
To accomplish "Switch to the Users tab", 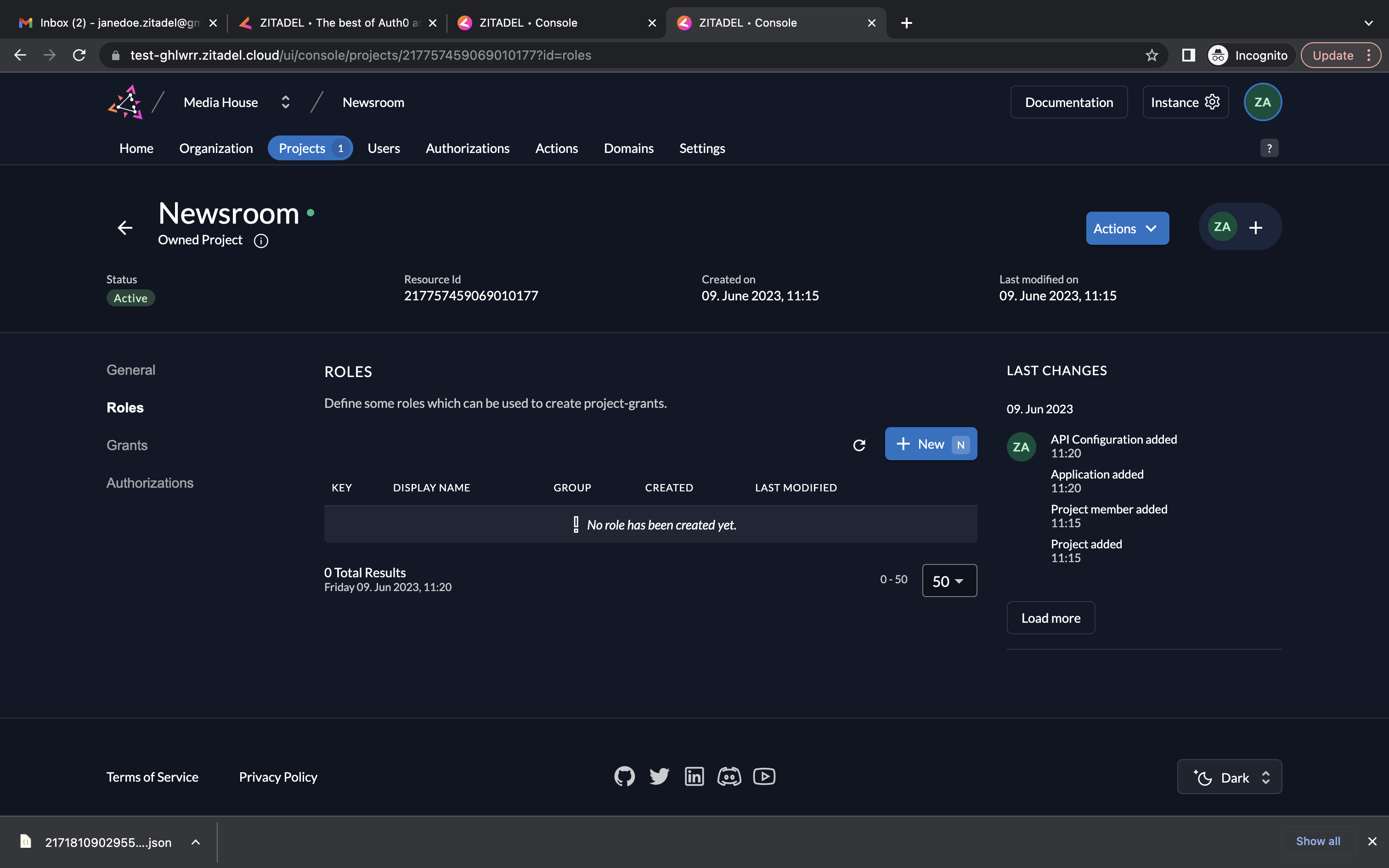I will tap(384, 148).
